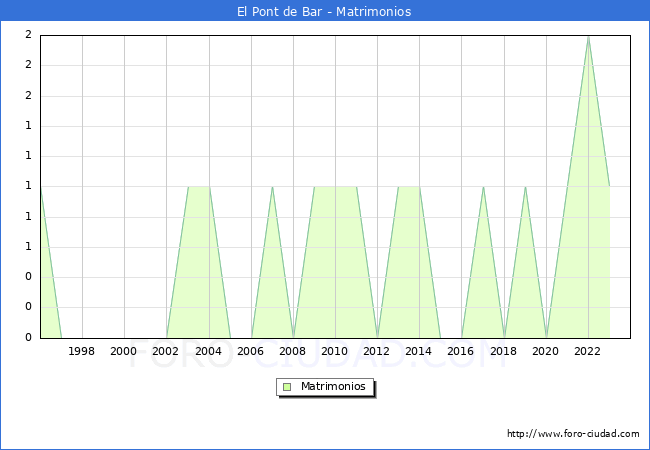Image resolution: width=650 pixels, height=450 pixels.
Task: Click the 2017 peak data point
Action: click(x=483, y=187)
